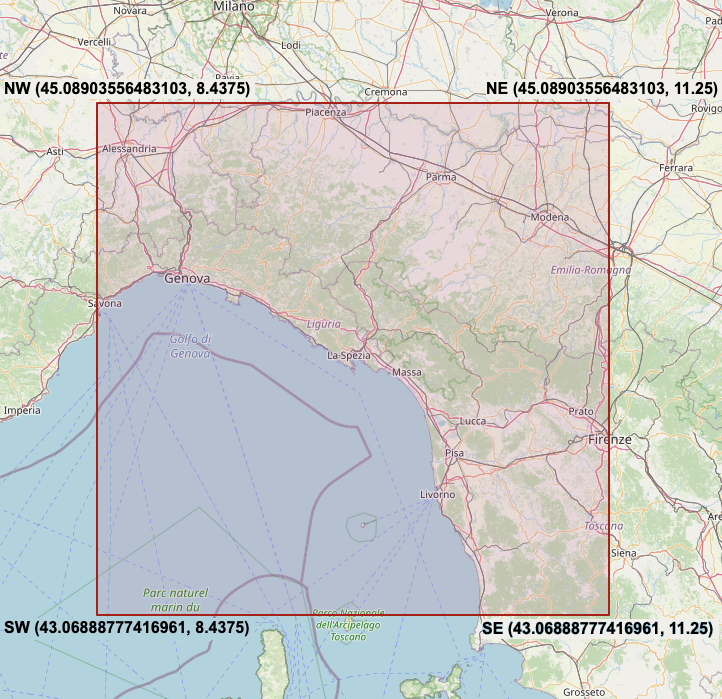Screen dimensions: 722x699
Task: Click the Firenze city label
Action: click(x=610, y=439)
